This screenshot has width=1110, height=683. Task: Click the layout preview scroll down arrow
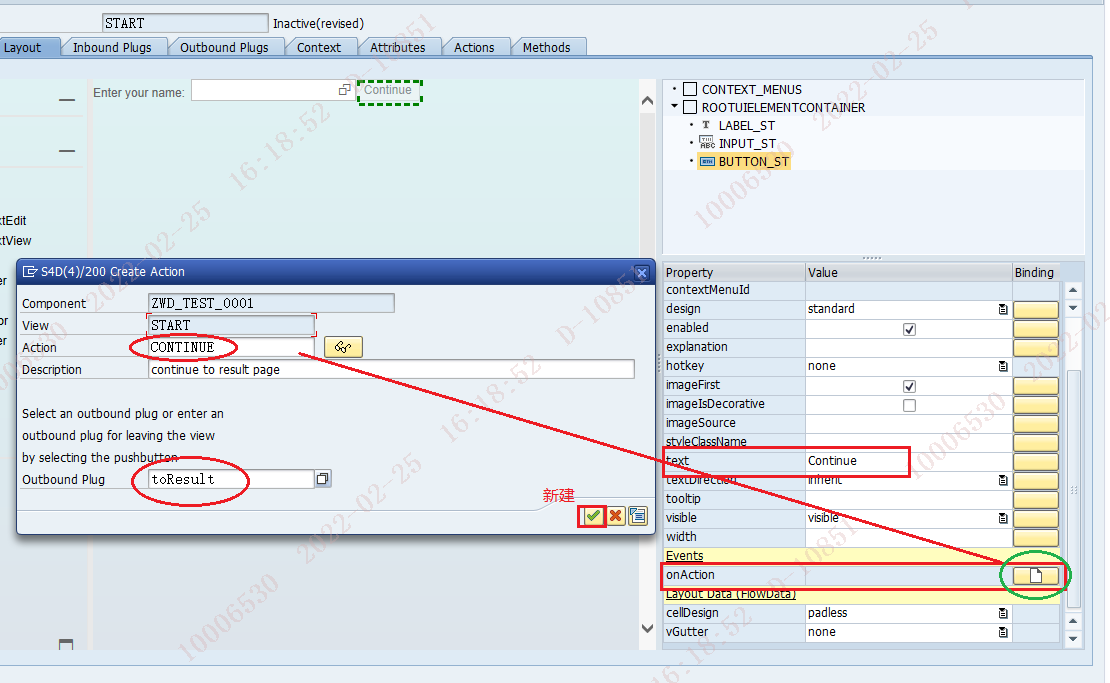pyautogui.click(x=647, y=628)
